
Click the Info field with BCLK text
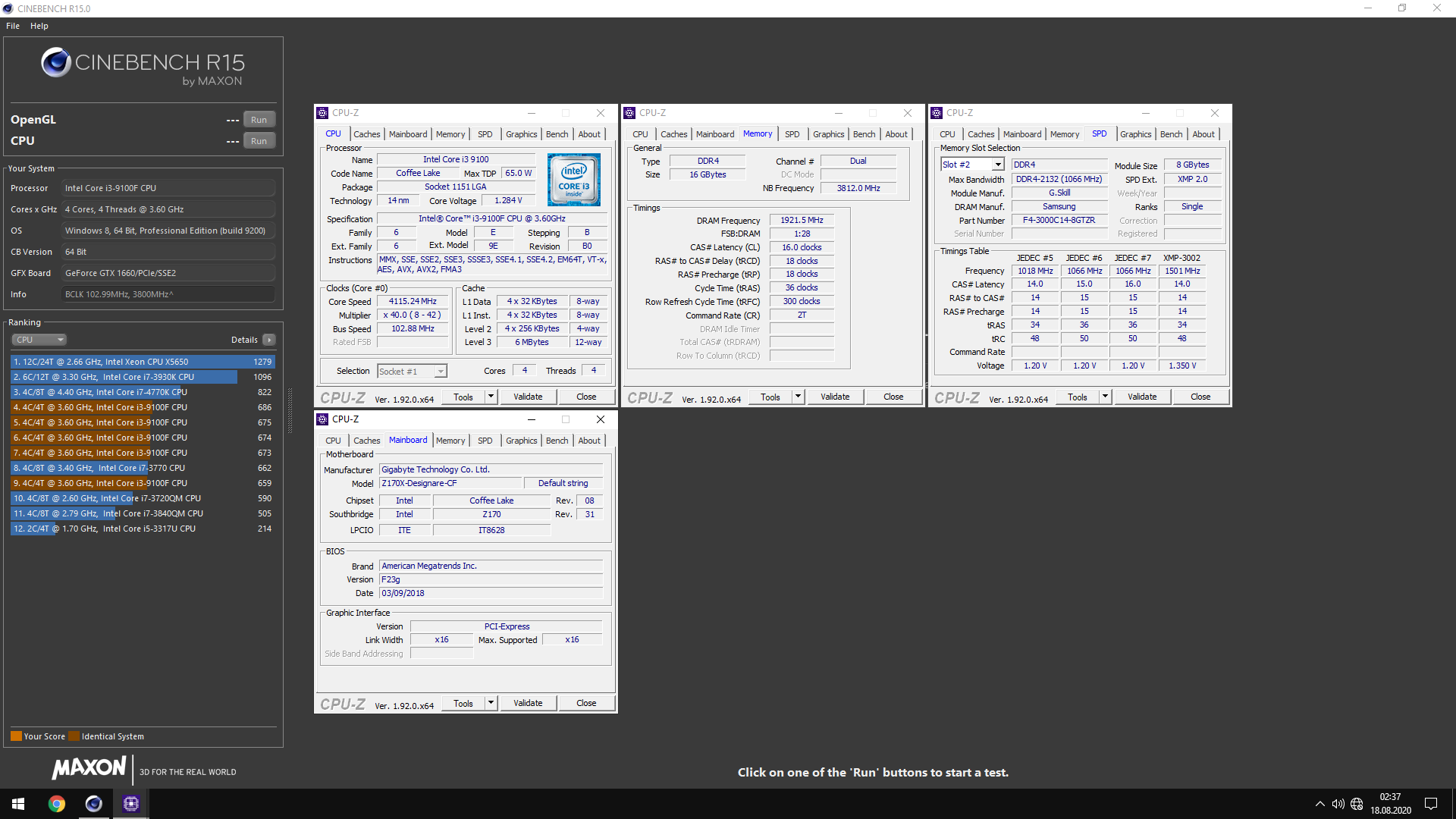point(168,294)
